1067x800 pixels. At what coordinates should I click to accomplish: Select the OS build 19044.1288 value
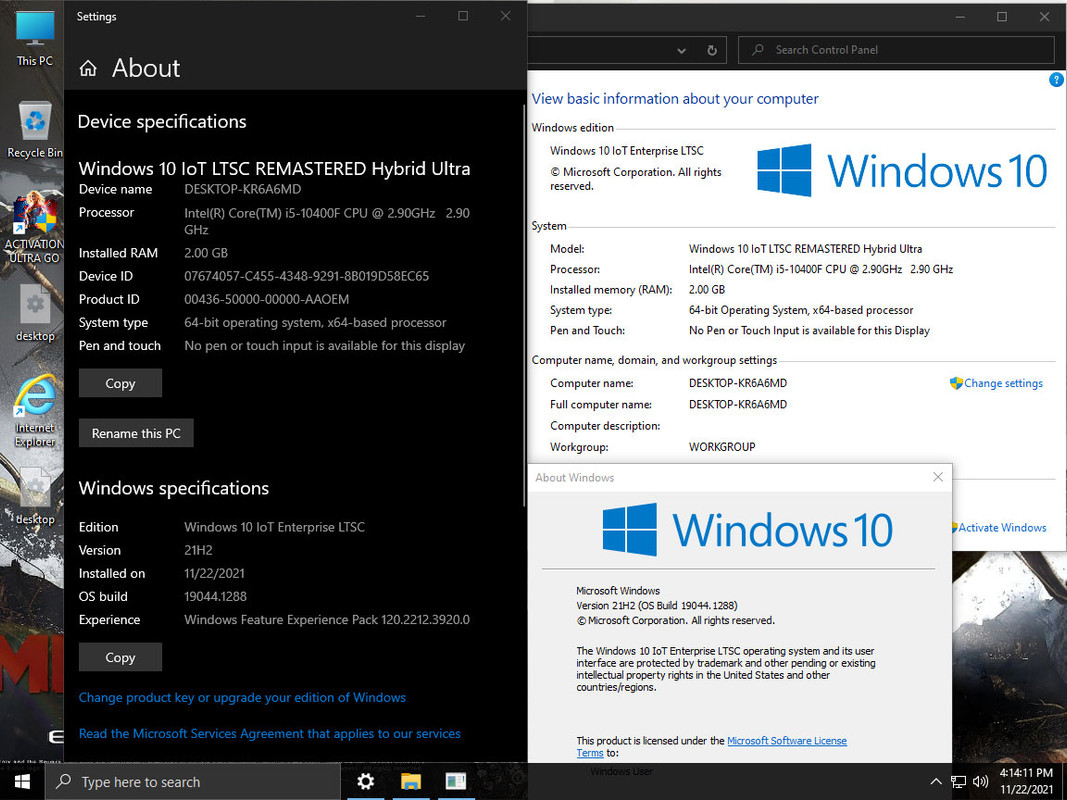215,597
